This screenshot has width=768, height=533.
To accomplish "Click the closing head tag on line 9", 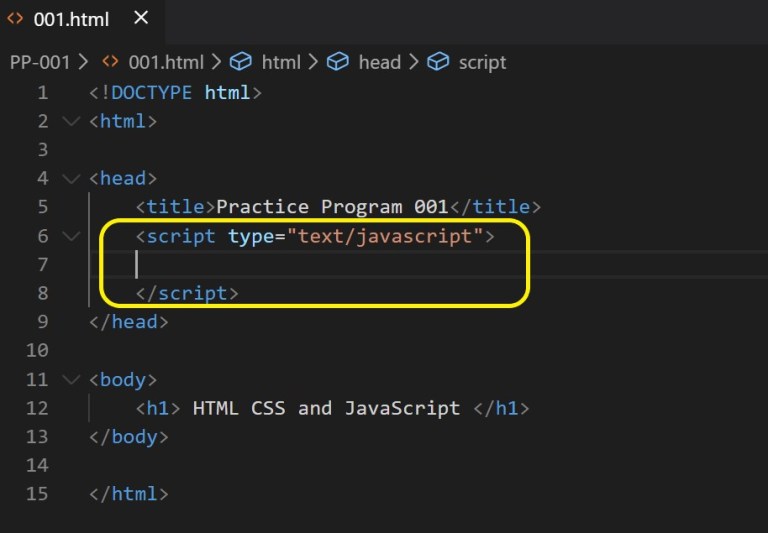I will 129,322.
